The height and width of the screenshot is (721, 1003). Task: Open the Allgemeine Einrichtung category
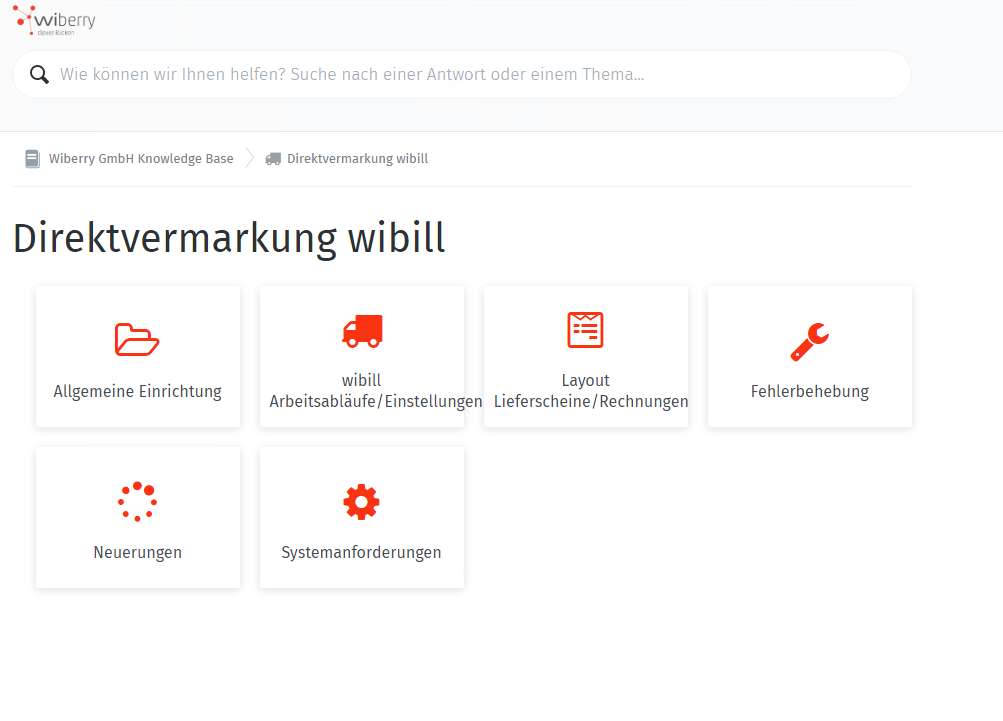(x=138, y=356)
